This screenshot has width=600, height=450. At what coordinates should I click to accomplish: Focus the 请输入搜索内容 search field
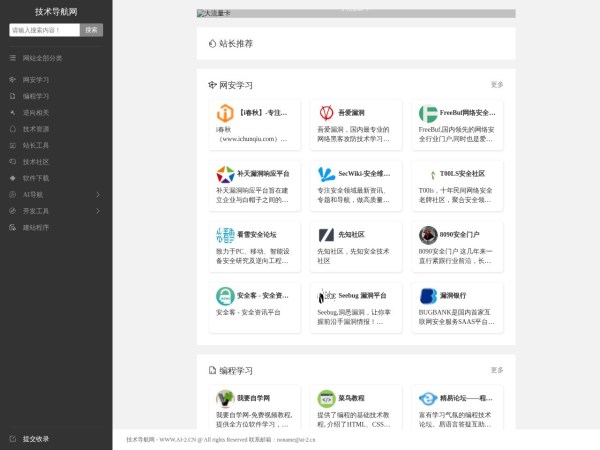tap(44, 30)
